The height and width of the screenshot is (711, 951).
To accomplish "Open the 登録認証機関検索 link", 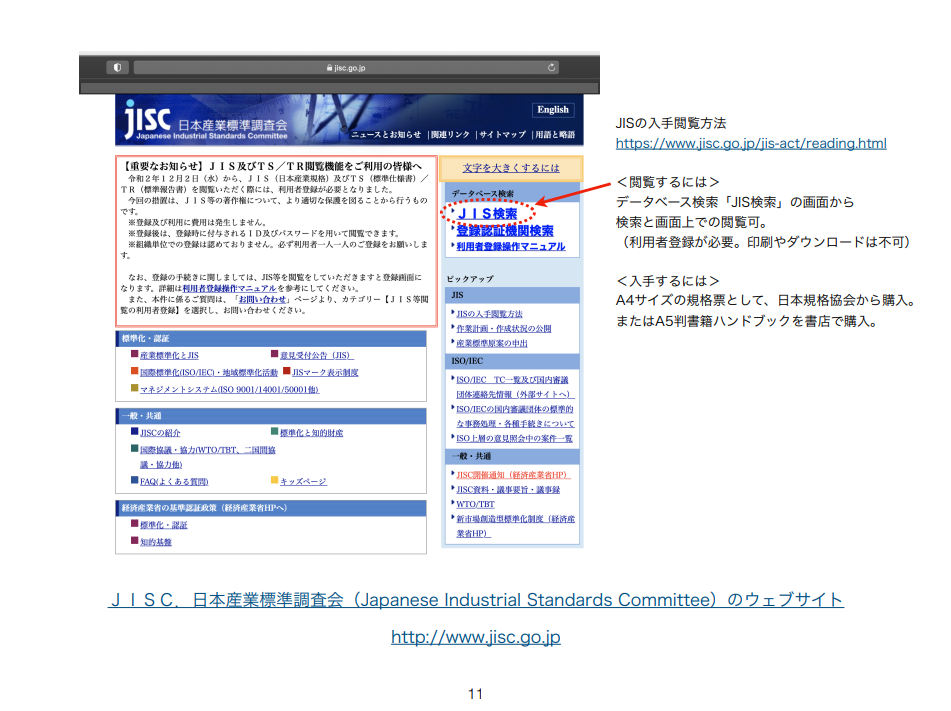I will [x=505, y=231].
